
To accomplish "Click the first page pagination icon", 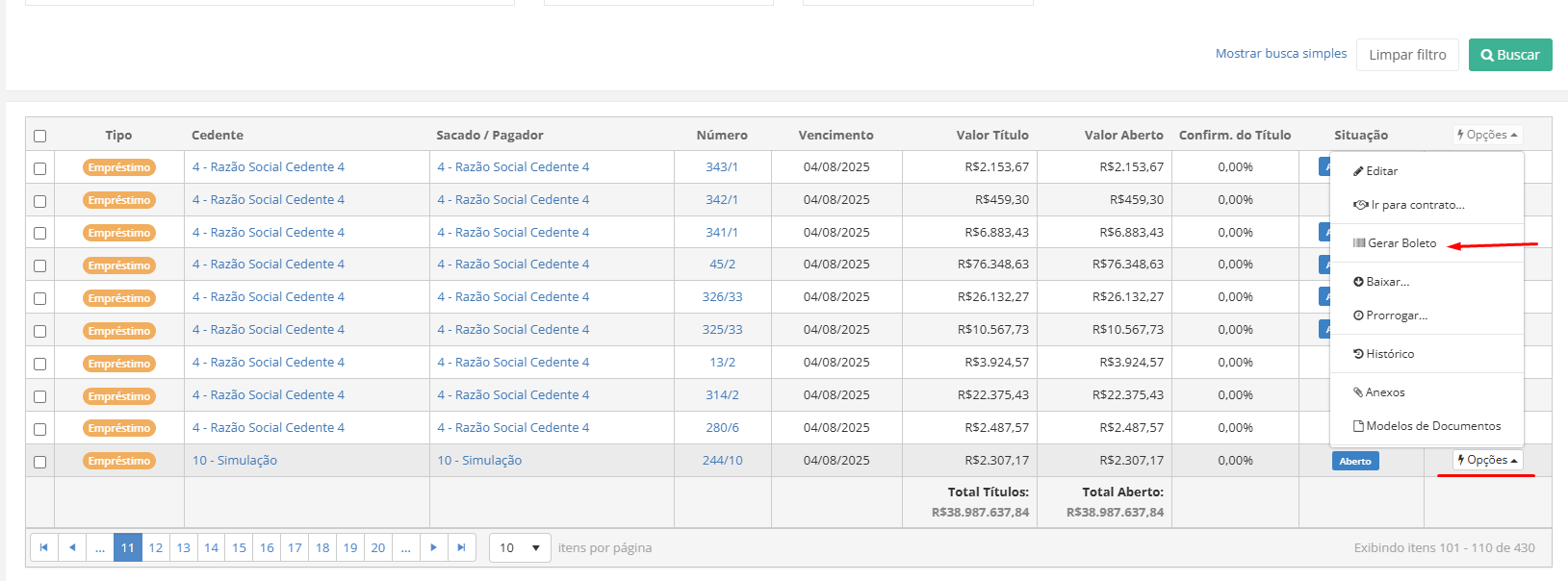I will [x=43, y=547].
